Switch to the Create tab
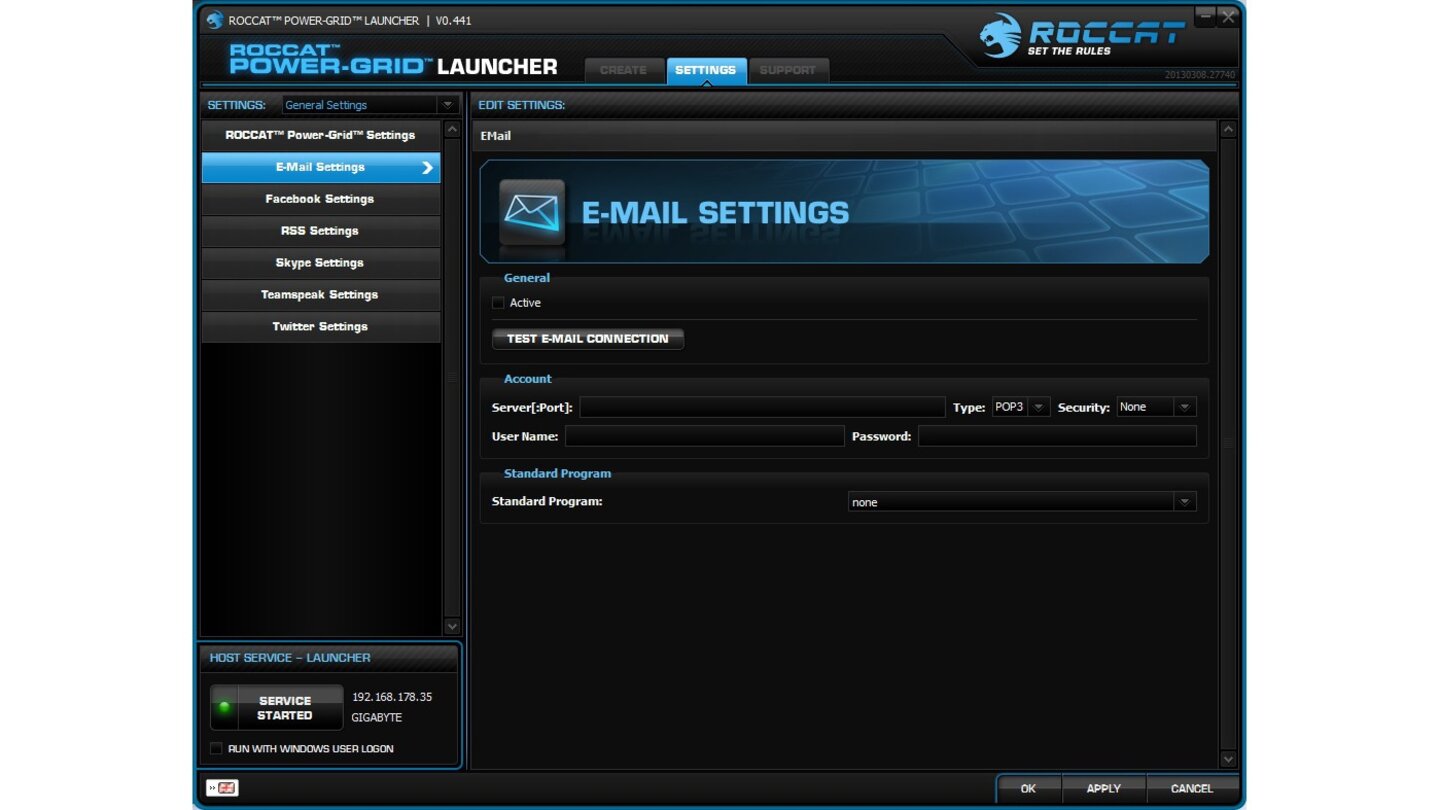This screenshot has width=1440, height=810. point(623,70)
